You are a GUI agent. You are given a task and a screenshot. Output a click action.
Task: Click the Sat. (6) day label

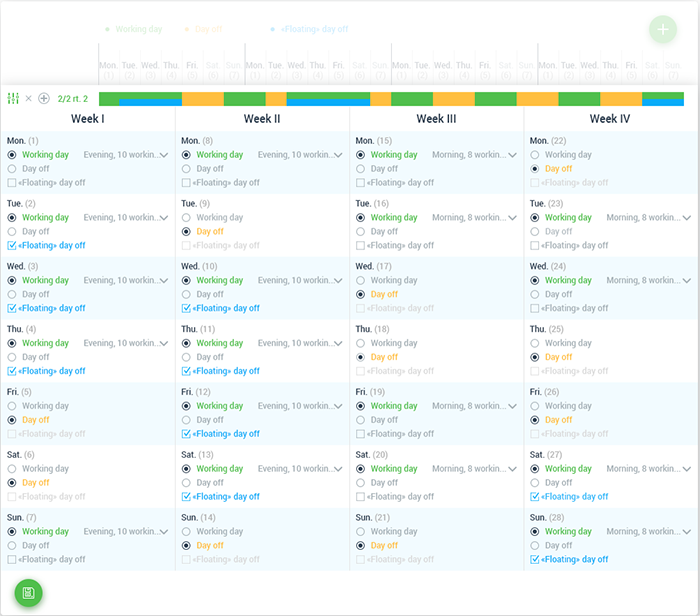[x=21, y=455]
